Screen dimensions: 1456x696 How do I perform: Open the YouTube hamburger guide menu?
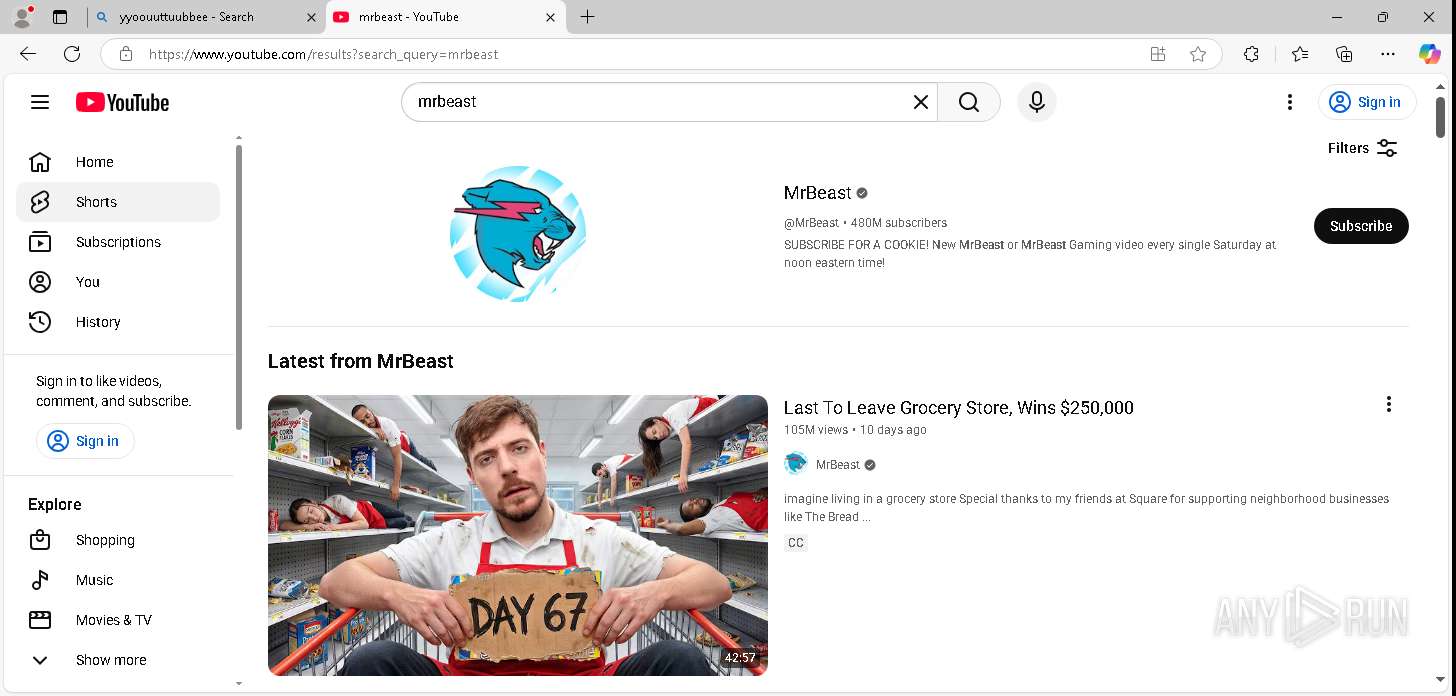point(40,102)
